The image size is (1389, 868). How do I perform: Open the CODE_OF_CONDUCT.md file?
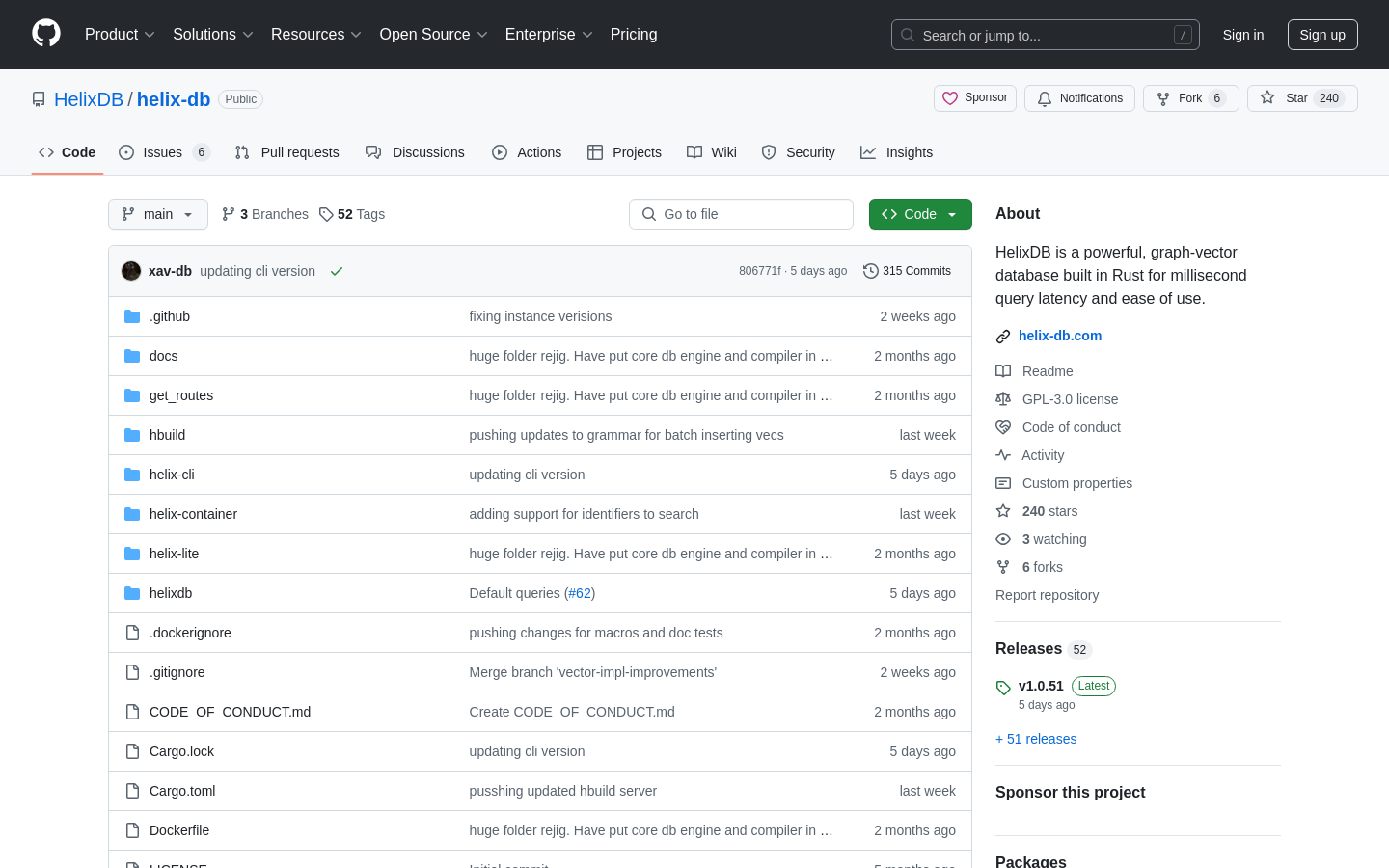point(231,712)
